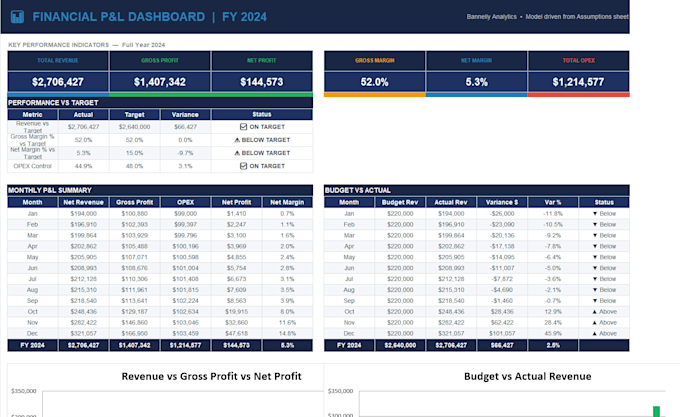Image resolution: width=680 pixels, height=417 pixels.
Task: Select the $99,796 Mar OPEX cell
Action: tap(185, 235)
